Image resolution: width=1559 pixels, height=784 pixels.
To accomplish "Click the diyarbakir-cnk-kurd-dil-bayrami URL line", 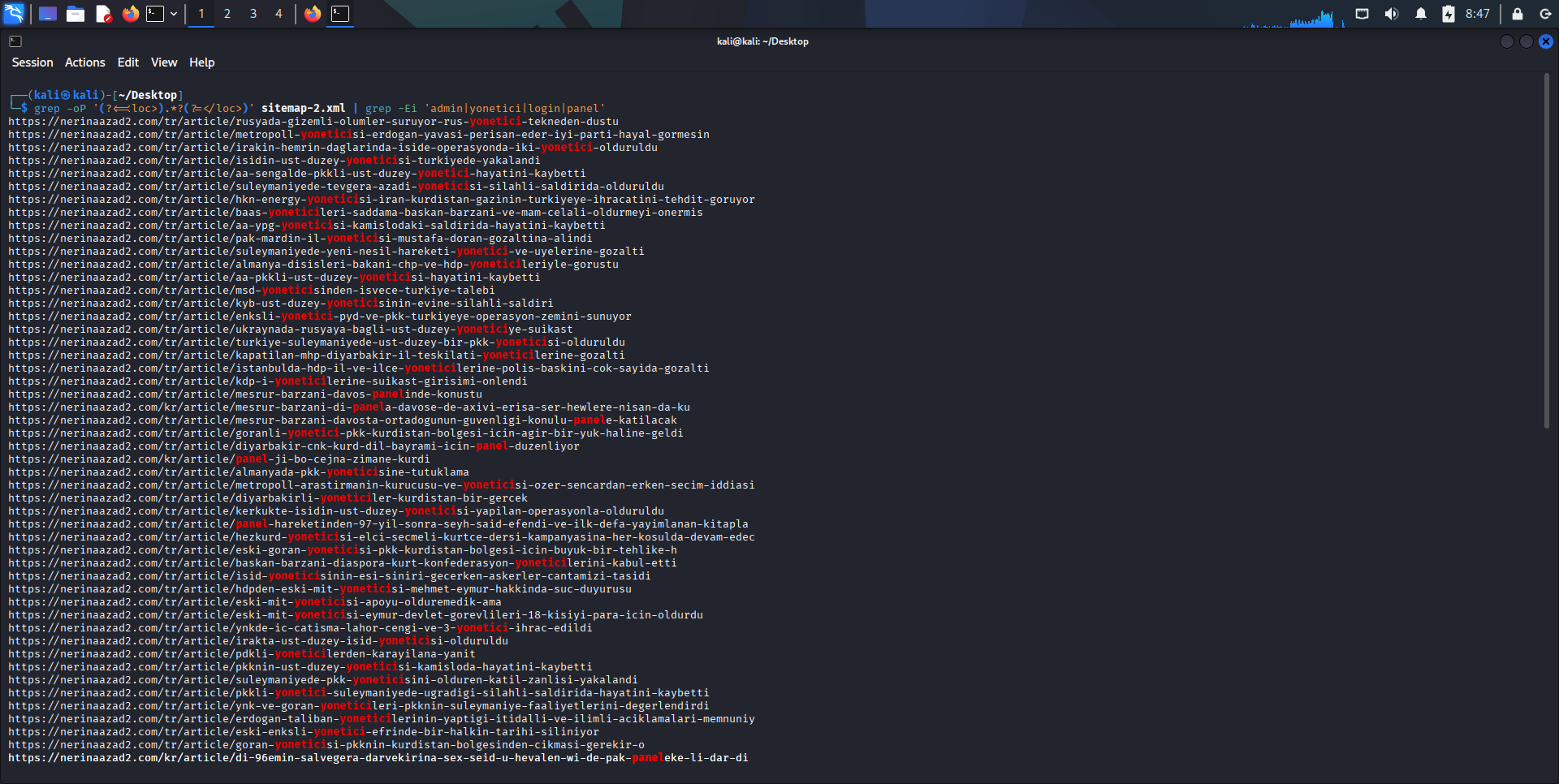I will tap(294, 446).
